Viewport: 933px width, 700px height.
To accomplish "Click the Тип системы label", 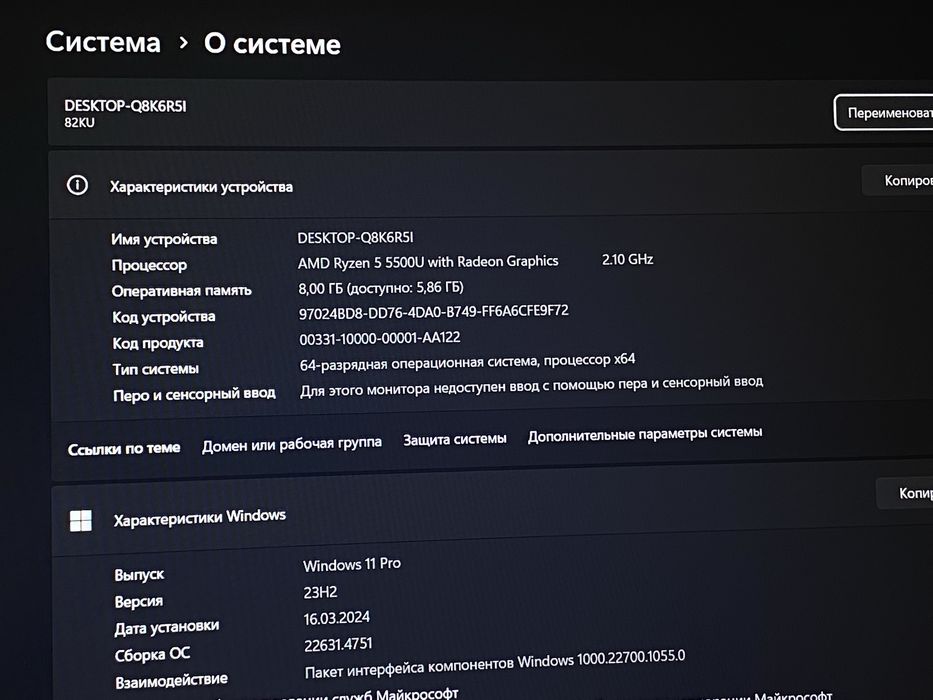I will pyautogui.click(x=156, y=369).
